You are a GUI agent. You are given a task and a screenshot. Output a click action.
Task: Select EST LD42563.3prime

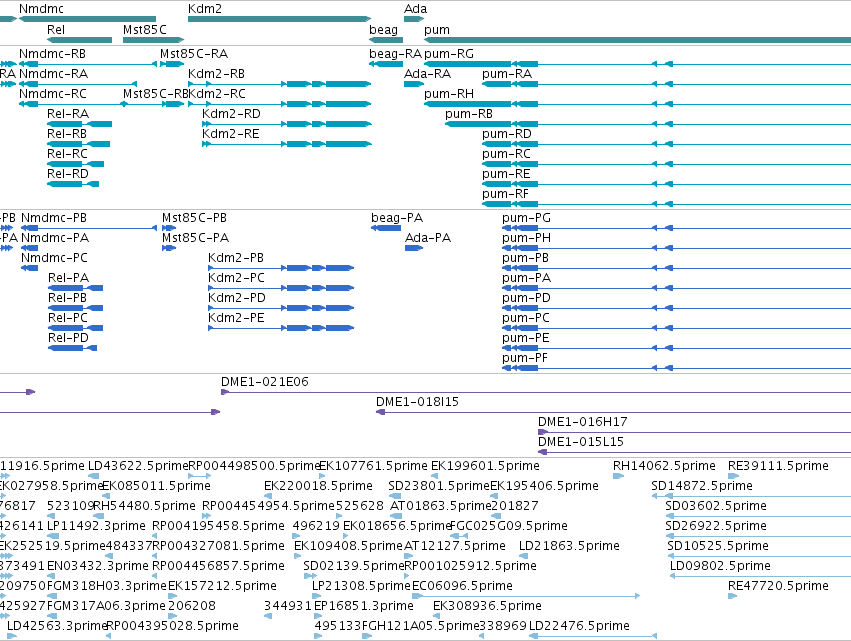pyautogui.click(x=12, y=636)
